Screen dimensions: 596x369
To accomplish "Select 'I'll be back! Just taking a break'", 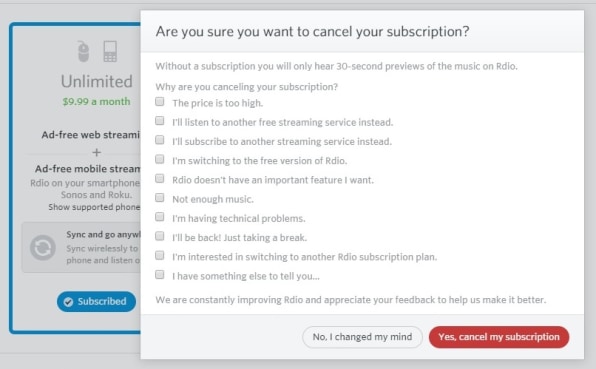I will coord(160,236).
